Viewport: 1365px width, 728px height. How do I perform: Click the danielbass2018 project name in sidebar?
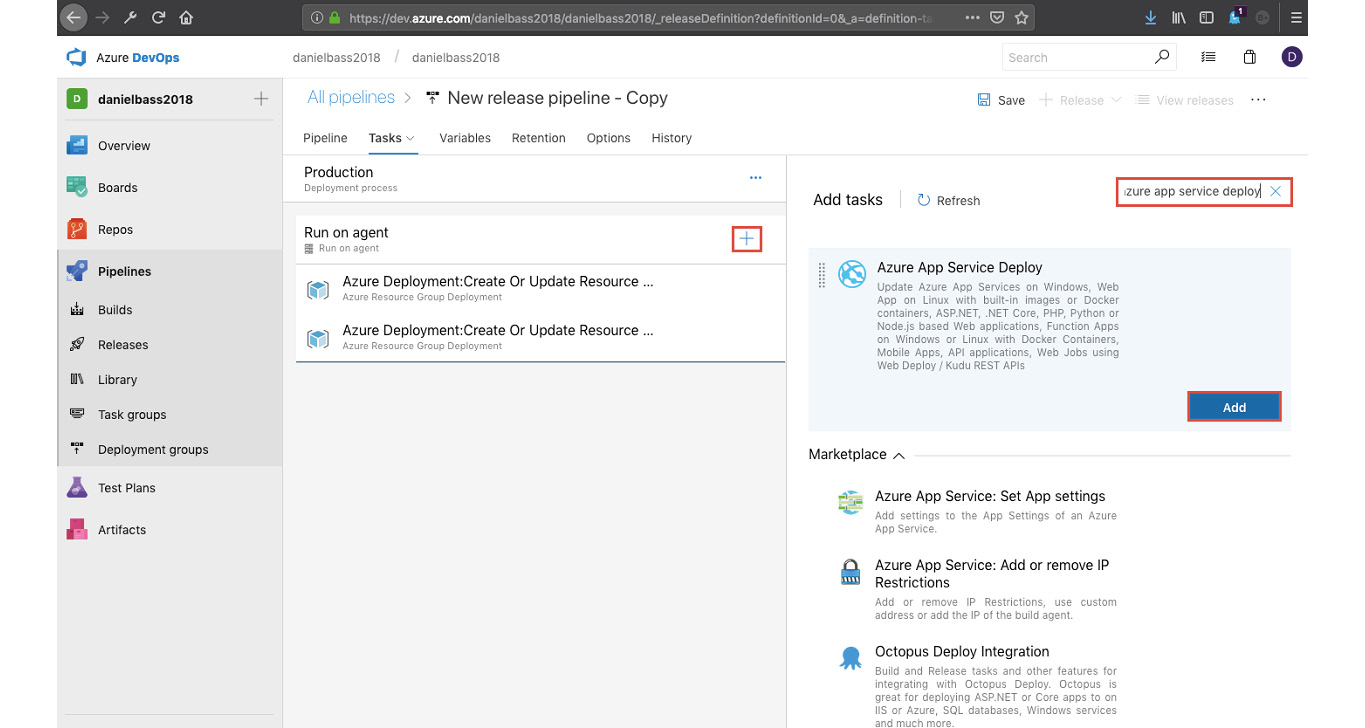[x=145, y=99]
